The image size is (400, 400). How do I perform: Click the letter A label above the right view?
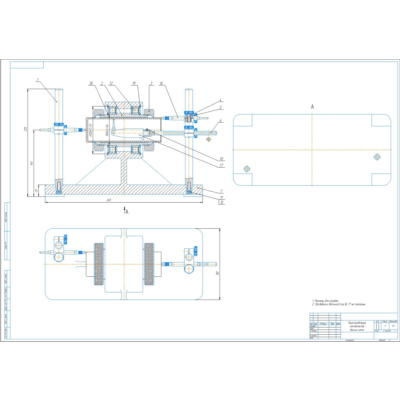click(x=312, y=107)
